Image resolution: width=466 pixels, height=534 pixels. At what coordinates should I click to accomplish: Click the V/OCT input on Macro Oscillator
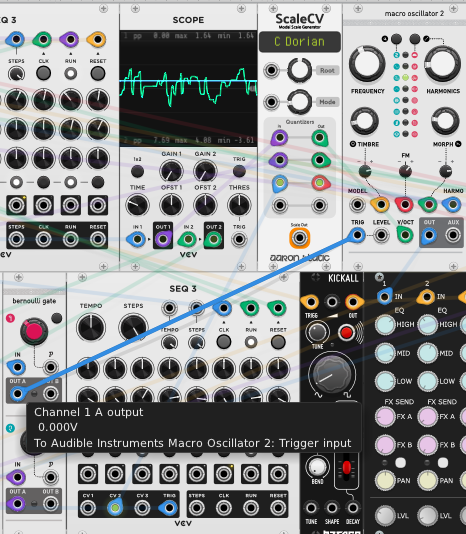(405, 235)
